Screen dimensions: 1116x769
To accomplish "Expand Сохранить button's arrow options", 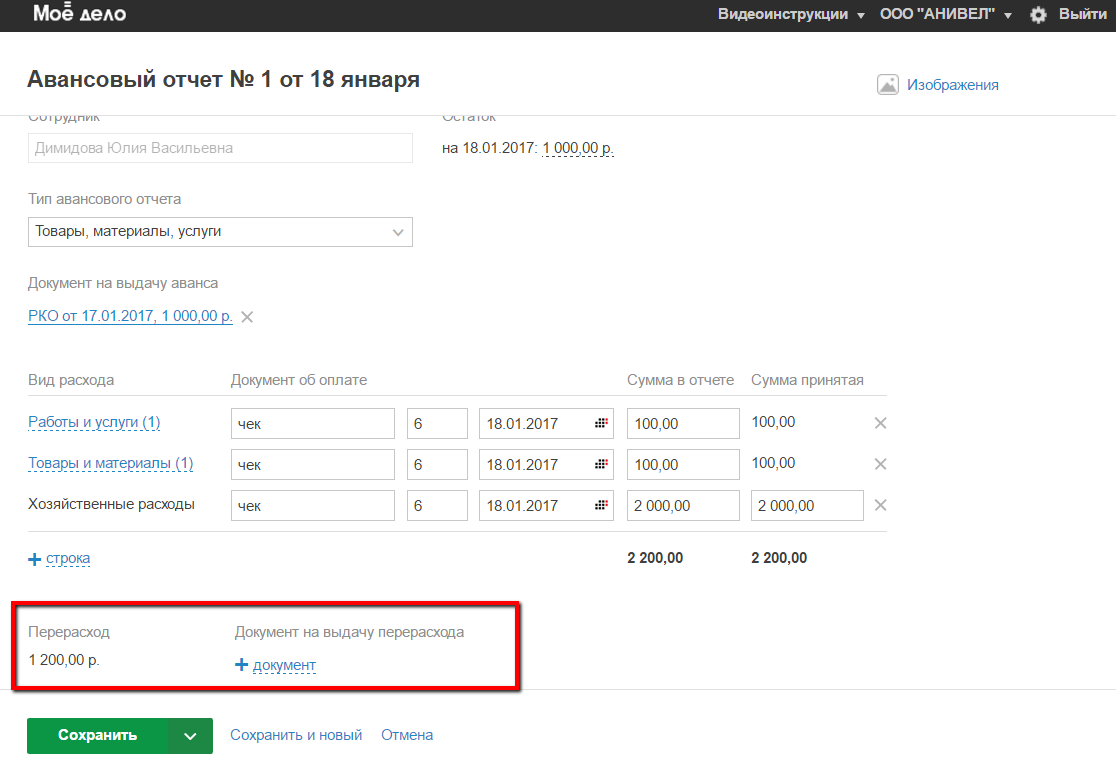I will pos(190,736).
